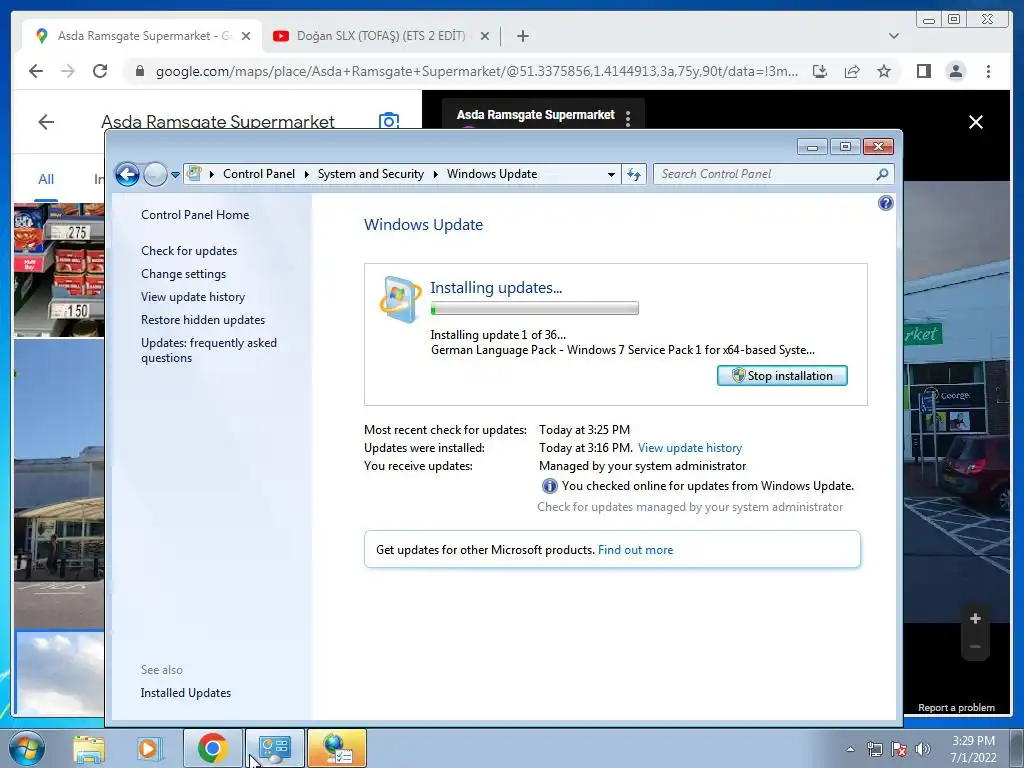Click the camera add photo icon in Maps
The height and width of the screenshot is (768, 1024).
[x=389, y=121]
